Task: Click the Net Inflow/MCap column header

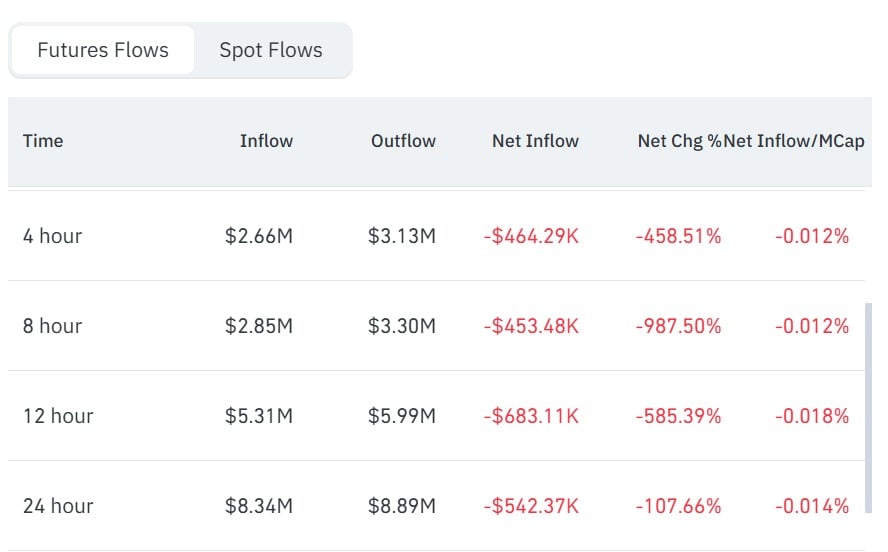Action: (794, 141)
